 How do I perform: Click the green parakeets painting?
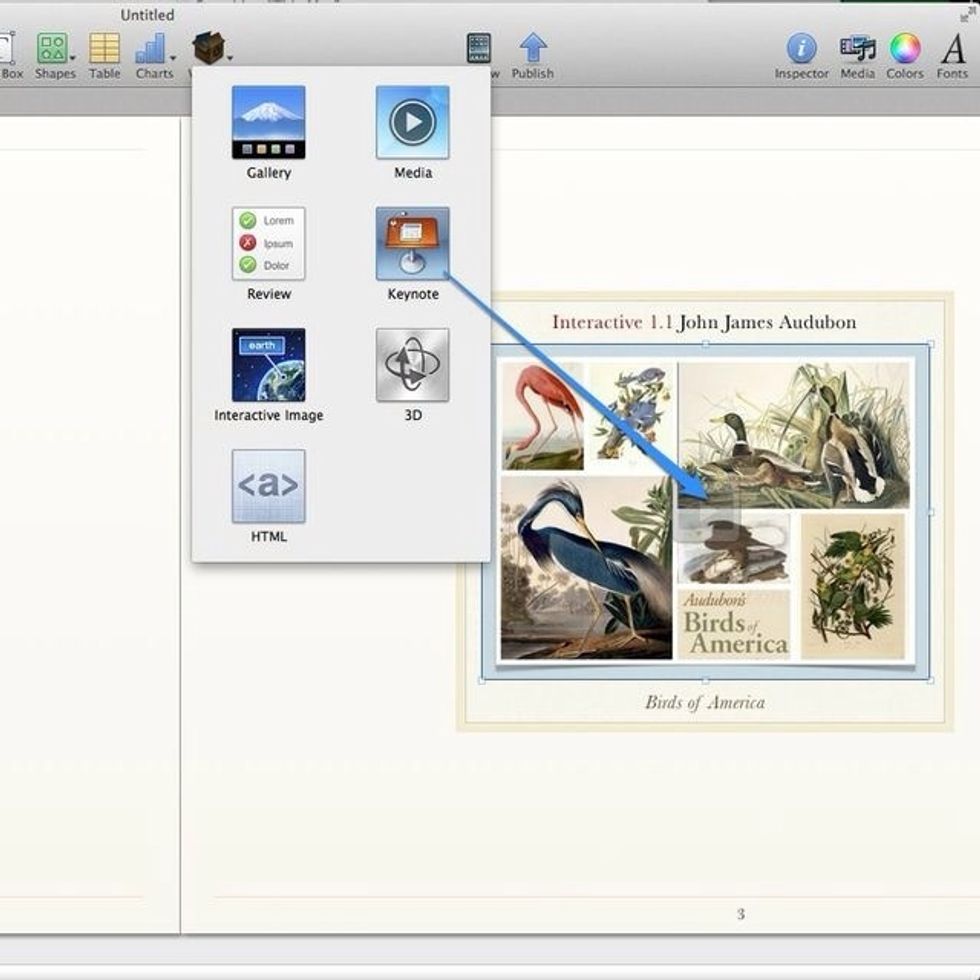pyautogui.click(x=852, y=586)
